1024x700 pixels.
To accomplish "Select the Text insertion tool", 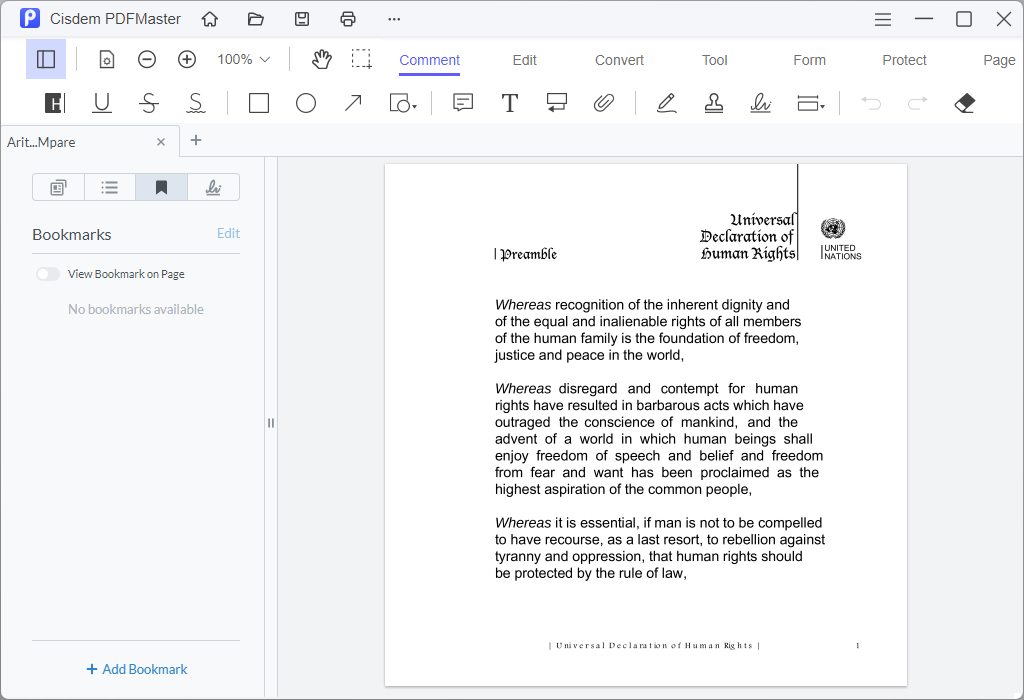I will click(x=510, y=103).
